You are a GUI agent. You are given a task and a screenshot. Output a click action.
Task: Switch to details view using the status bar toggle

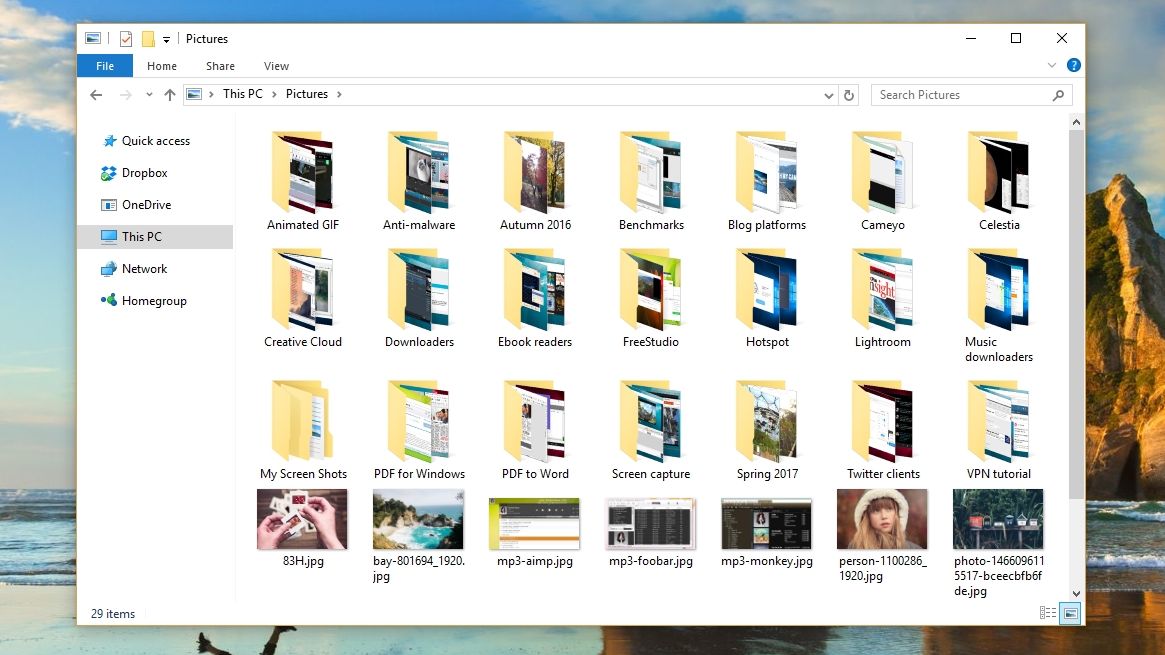point(1047,613)
